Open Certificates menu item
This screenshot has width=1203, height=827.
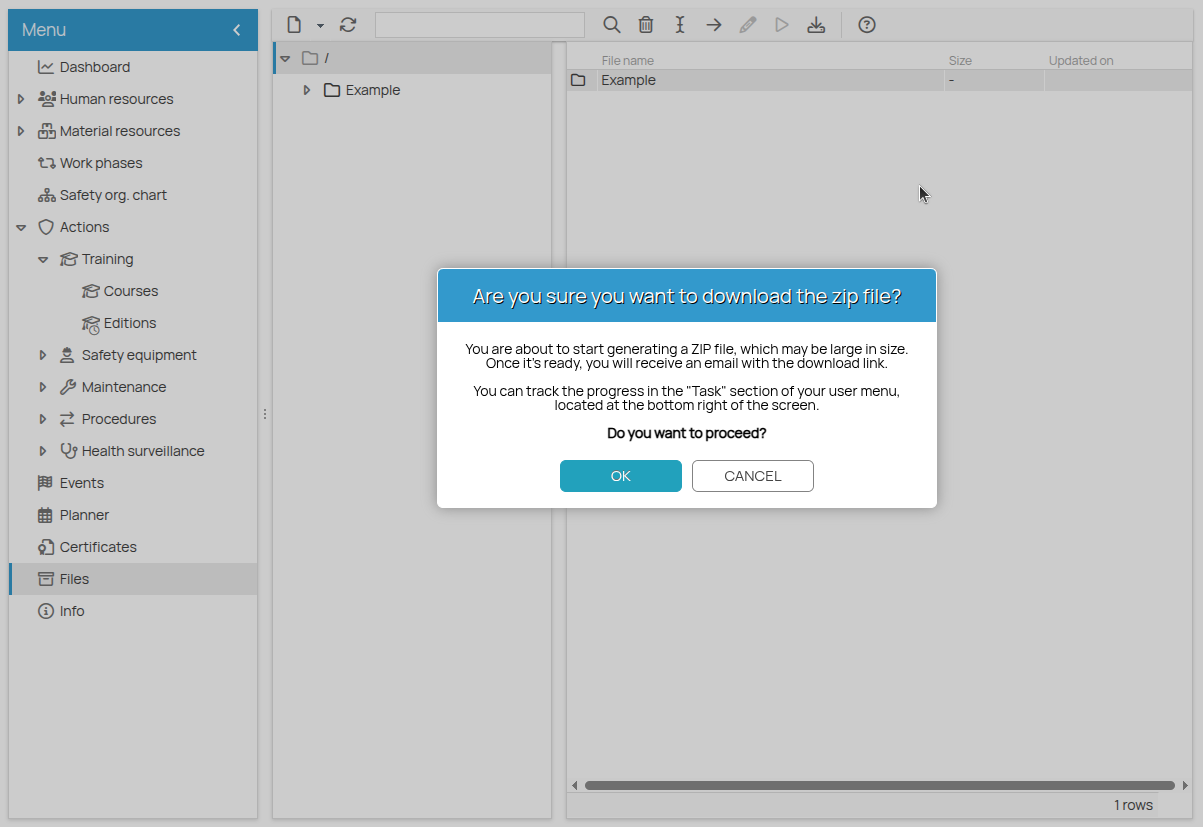[x=98, y=547]
